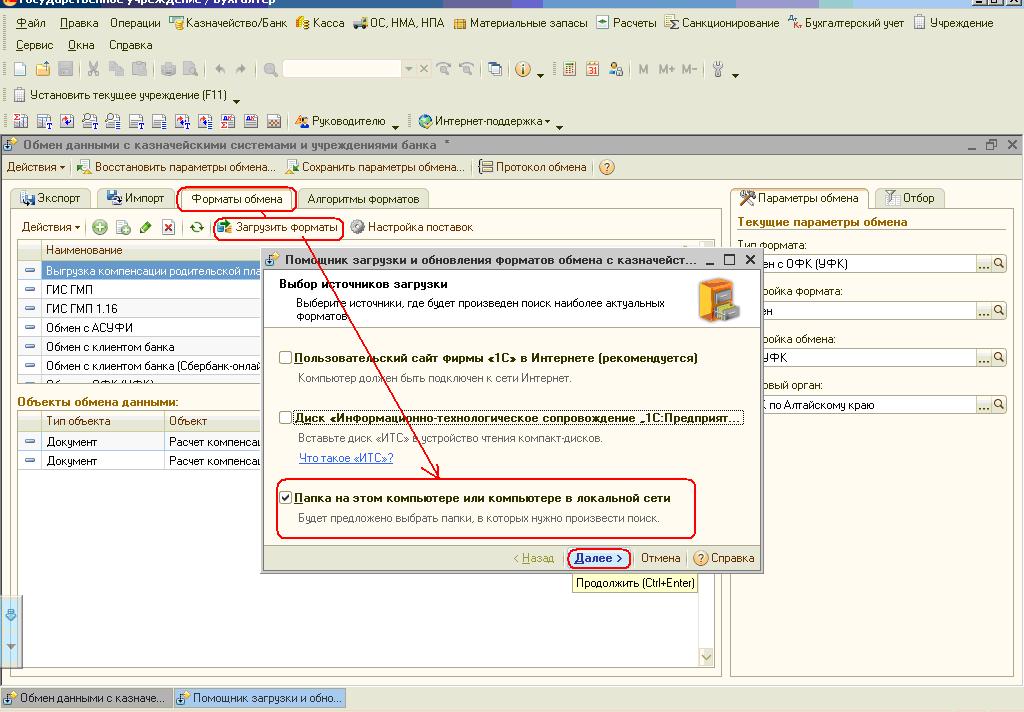Click the calculator icon in main toolbar

pos(569,69)
